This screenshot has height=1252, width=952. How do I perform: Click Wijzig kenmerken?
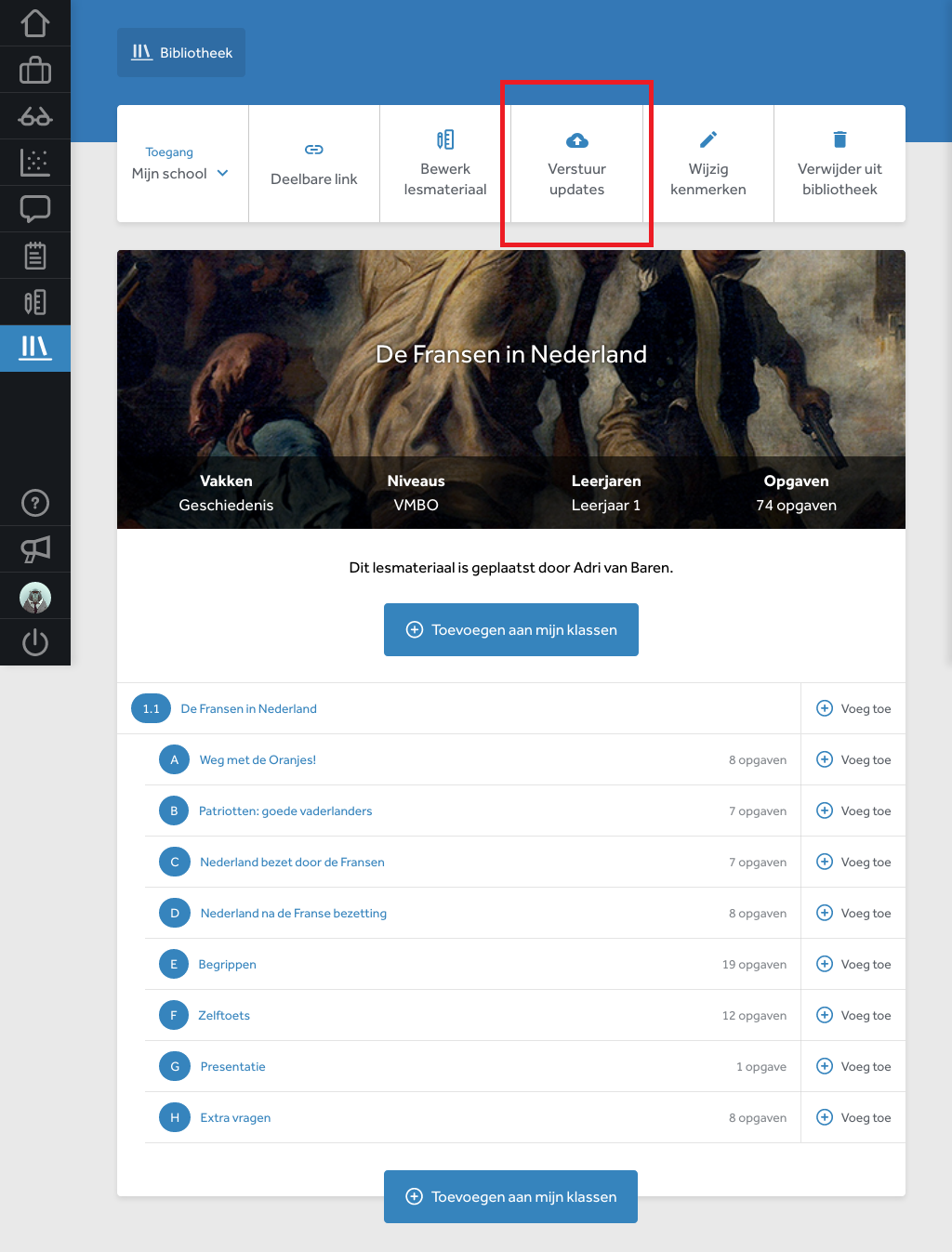coord(708,164)
